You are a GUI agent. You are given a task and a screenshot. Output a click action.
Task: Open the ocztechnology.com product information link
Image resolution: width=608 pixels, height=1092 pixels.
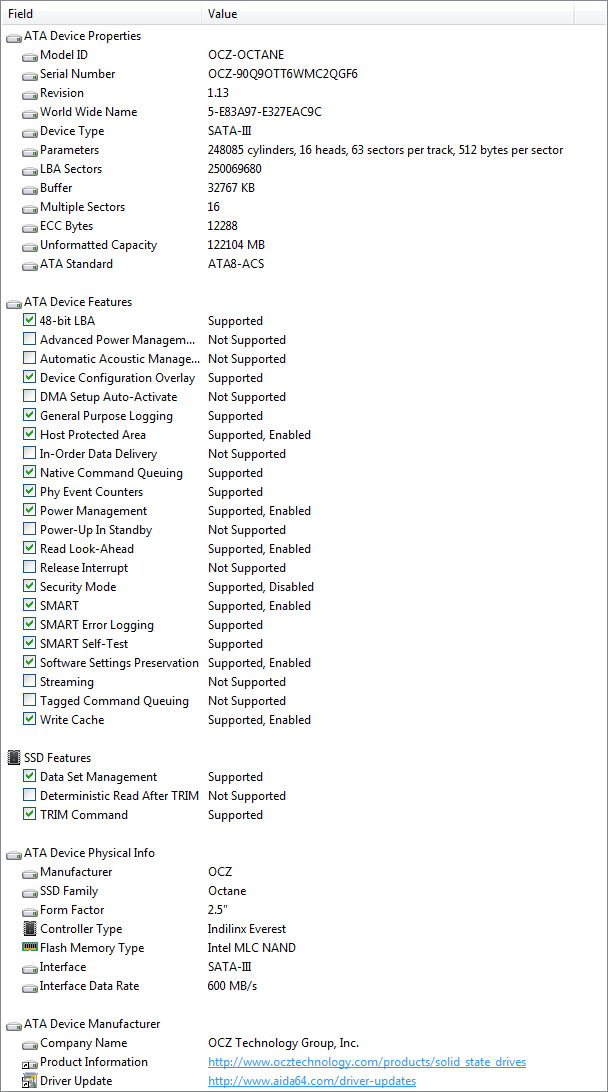367,1062
